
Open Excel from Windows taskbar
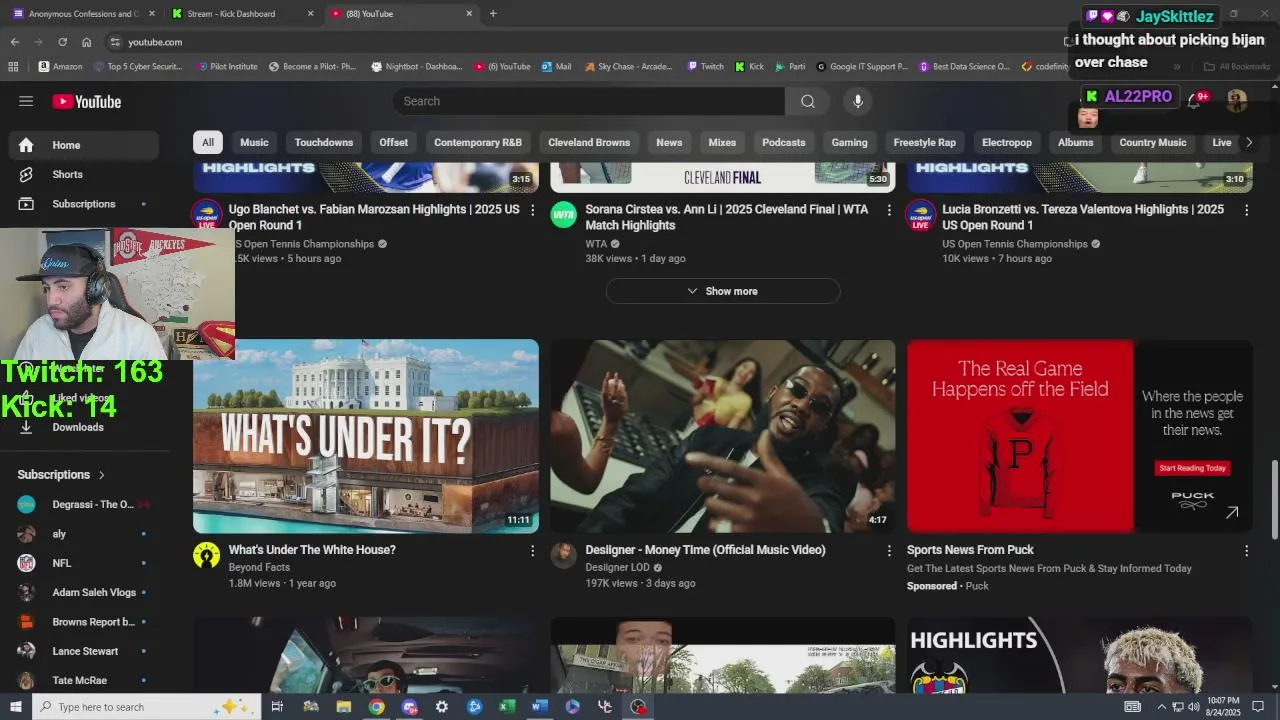(x=507, y=707)
